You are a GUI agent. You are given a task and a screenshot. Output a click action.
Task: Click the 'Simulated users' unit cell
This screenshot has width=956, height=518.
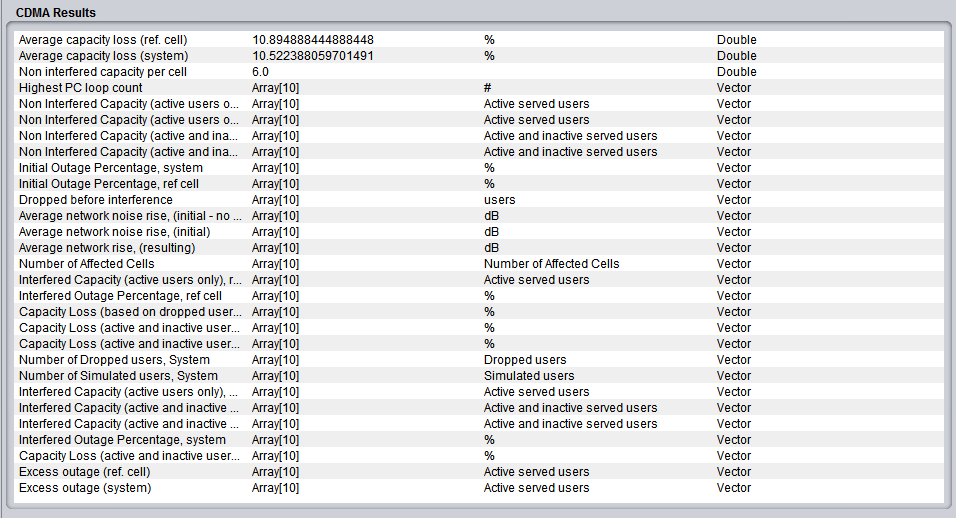click(529, 375)
